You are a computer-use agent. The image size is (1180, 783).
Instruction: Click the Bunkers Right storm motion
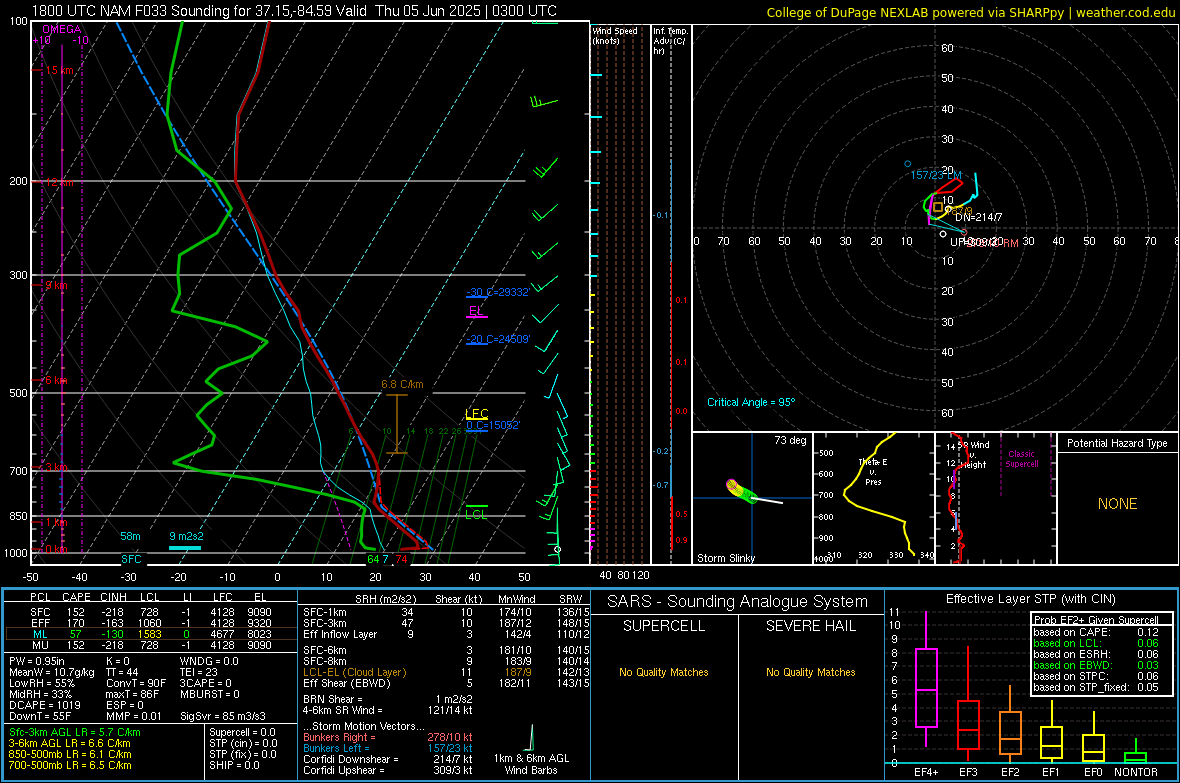click(x=387, y=737)
